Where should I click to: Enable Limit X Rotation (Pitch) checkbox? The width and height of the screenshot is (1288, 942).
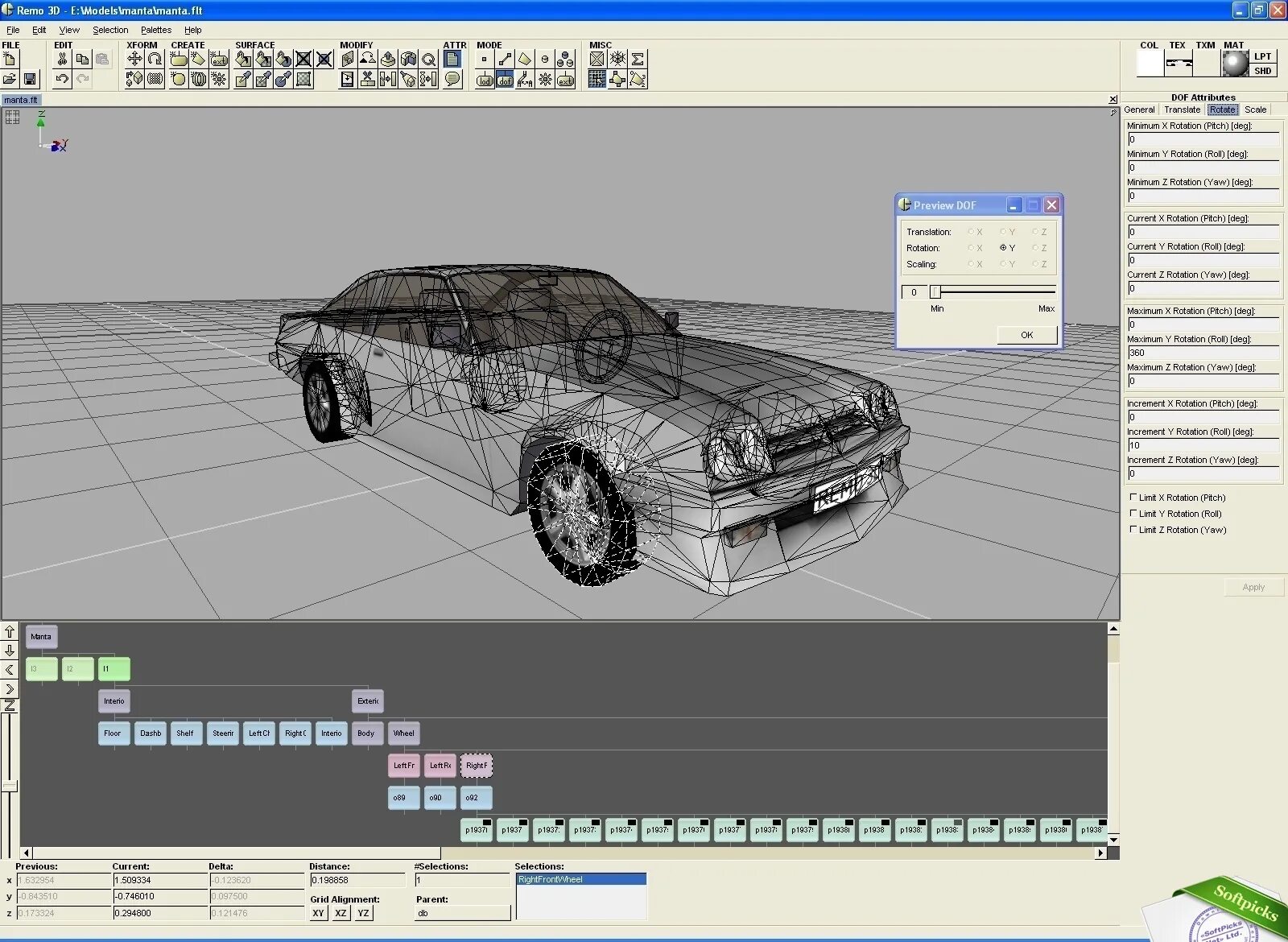[x=1133, y=498]
